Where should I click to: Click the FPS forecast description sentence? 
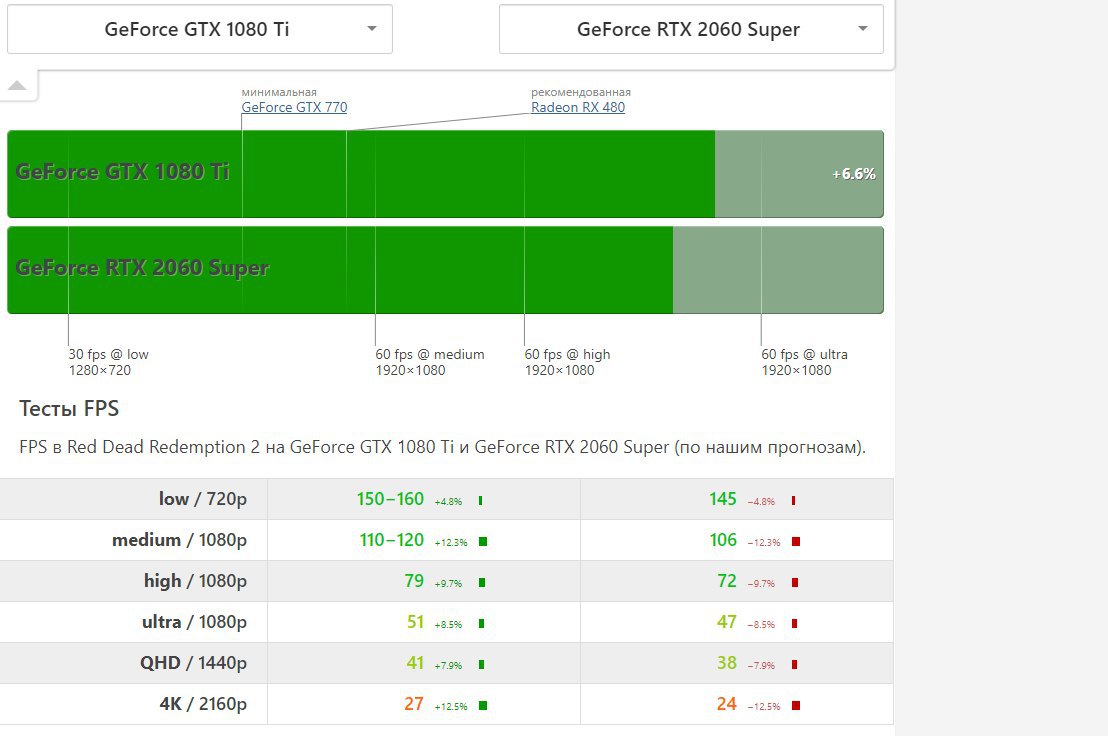point(442,447)
